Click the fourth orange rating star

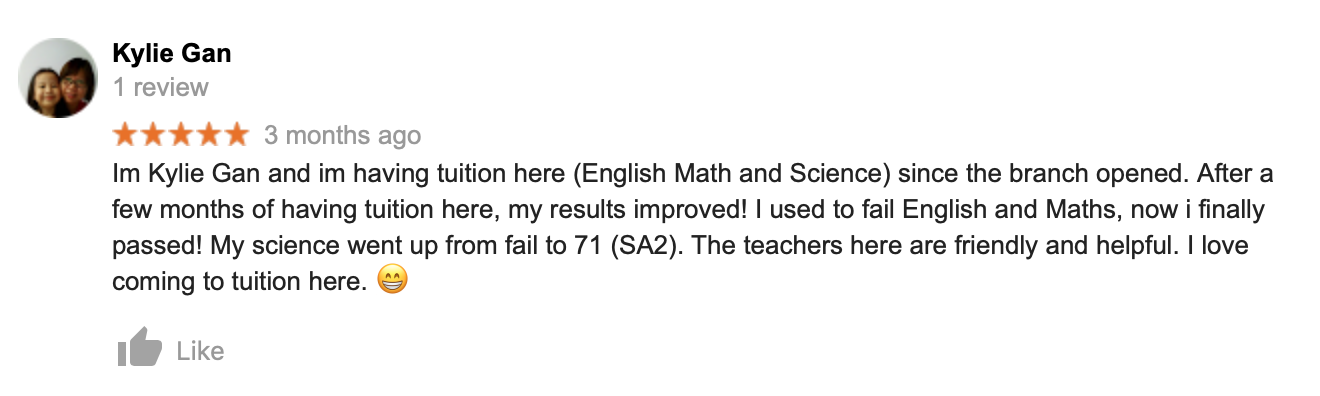coord(207,134)
